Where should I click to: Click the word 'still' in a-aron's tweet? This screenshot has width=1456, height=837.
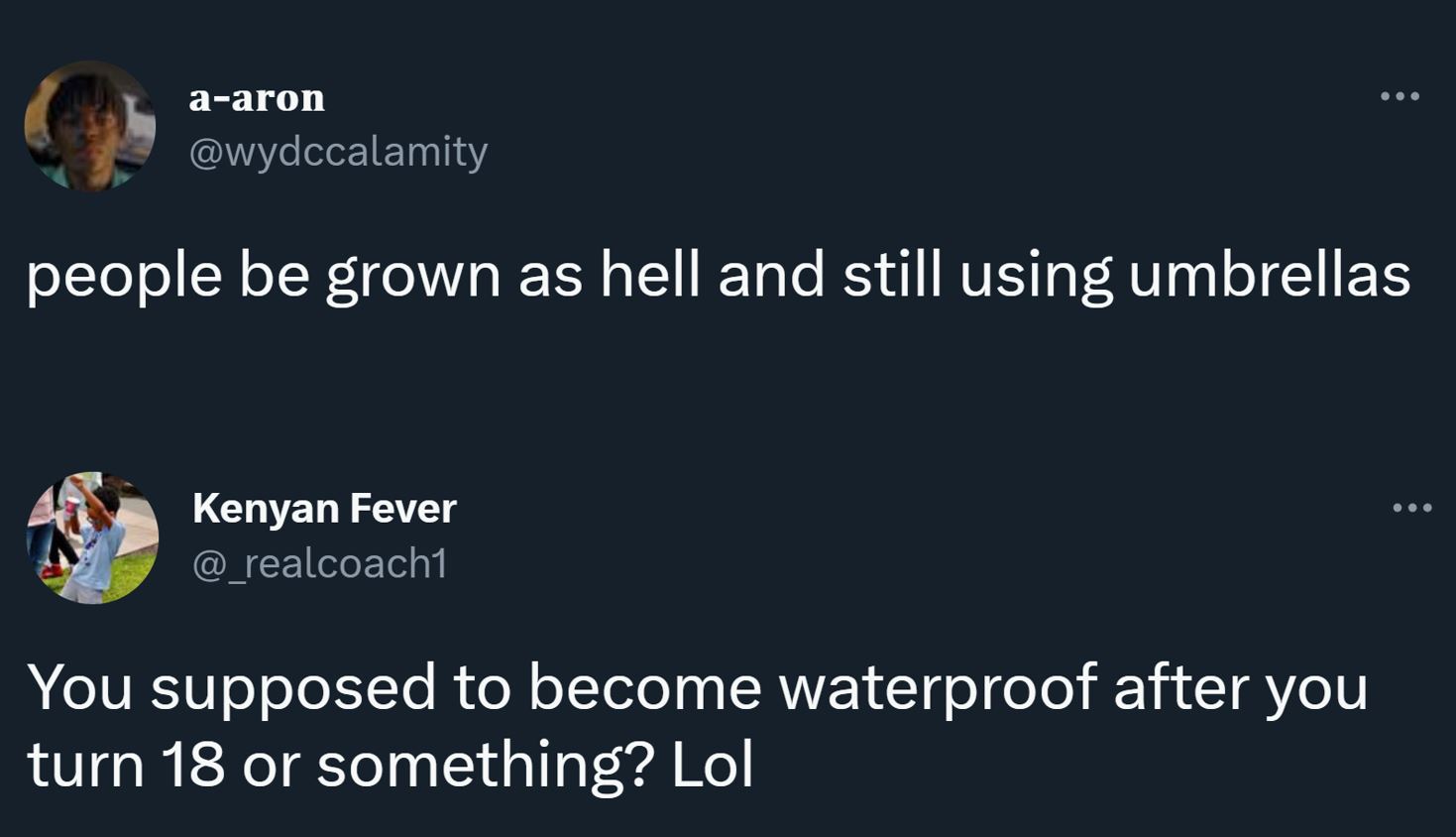click(x=892, y=275)
